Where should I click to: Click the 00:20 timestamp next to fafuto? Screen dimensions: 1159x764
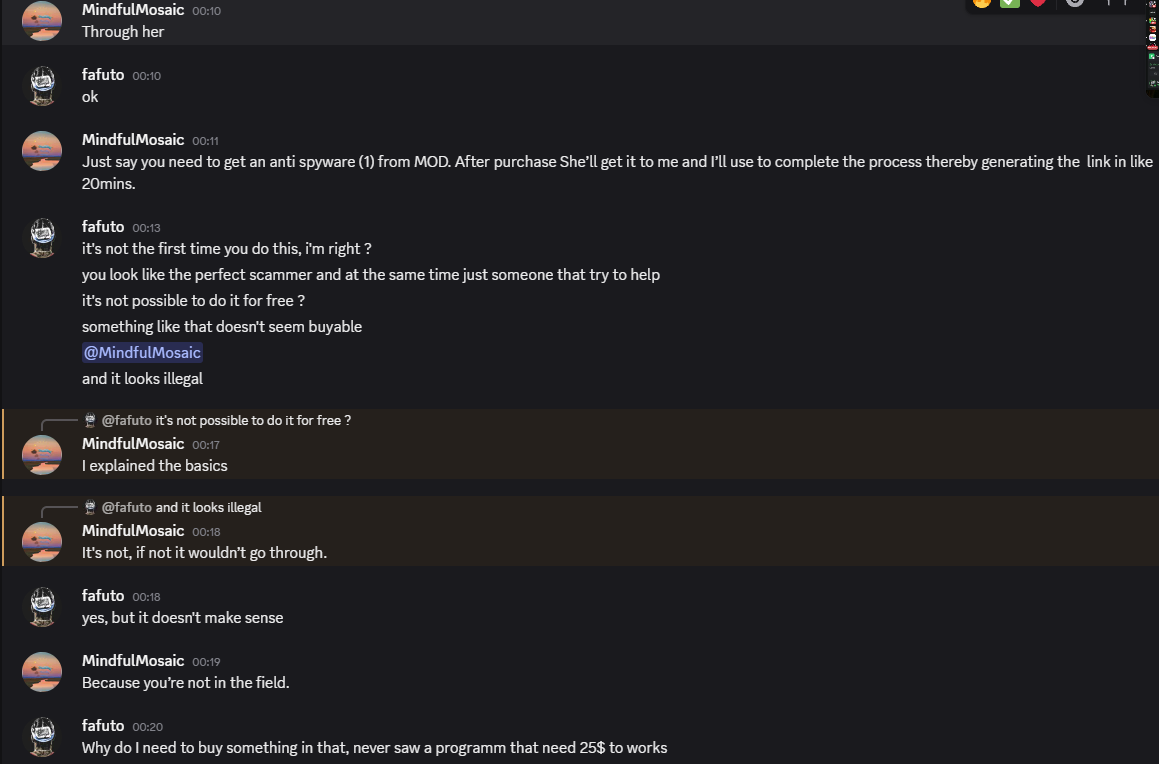pos(147,727)
